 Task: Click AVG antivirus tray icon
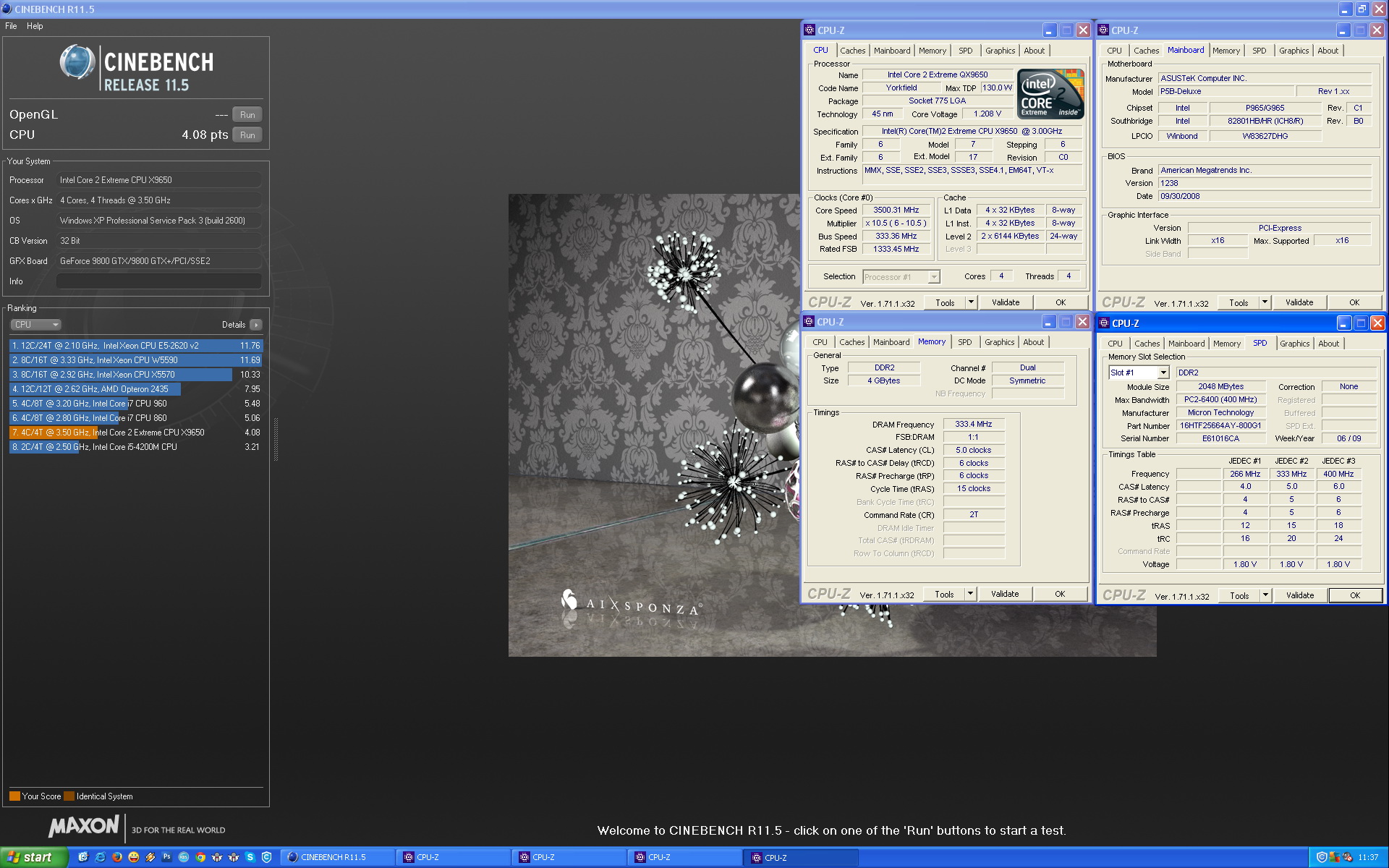(1335, 857)
